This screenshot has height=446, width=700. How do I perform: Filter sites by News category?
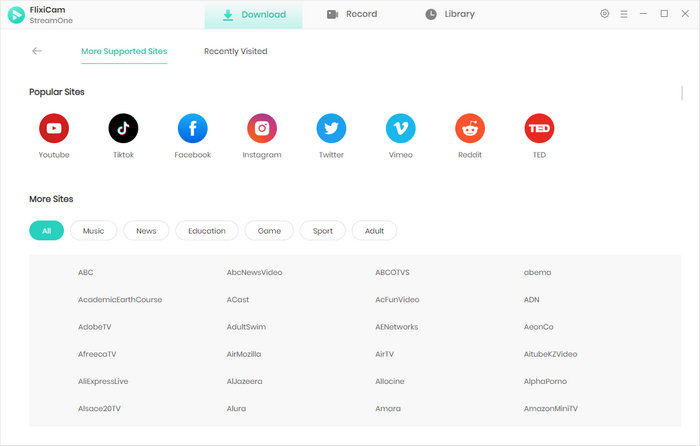pos(146,231)
